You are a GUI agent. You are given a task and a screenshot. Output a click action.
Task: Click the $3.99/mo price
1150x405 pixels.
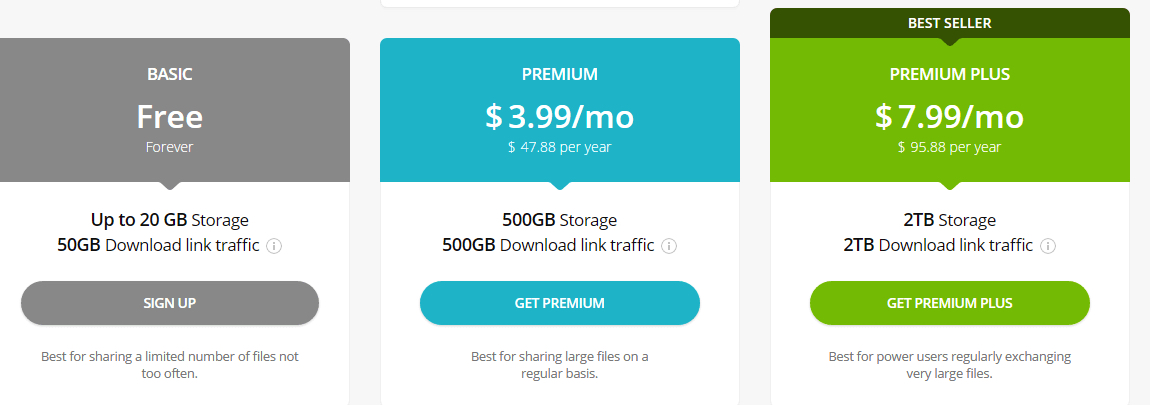pyautogui.click(x=559, y=117)
